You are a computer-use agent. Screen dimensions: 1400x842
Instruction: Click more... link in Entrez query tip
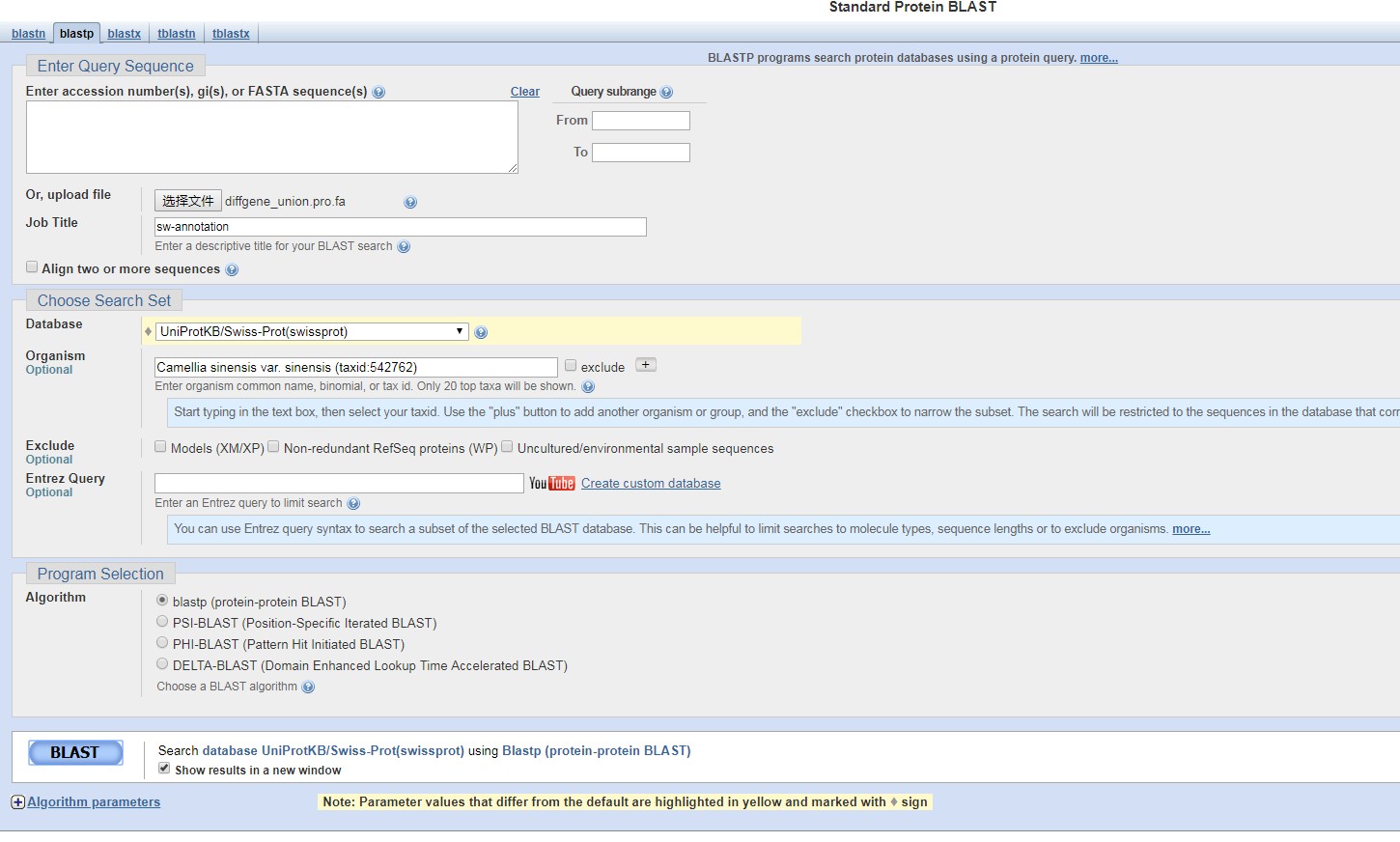point(1190,529)
